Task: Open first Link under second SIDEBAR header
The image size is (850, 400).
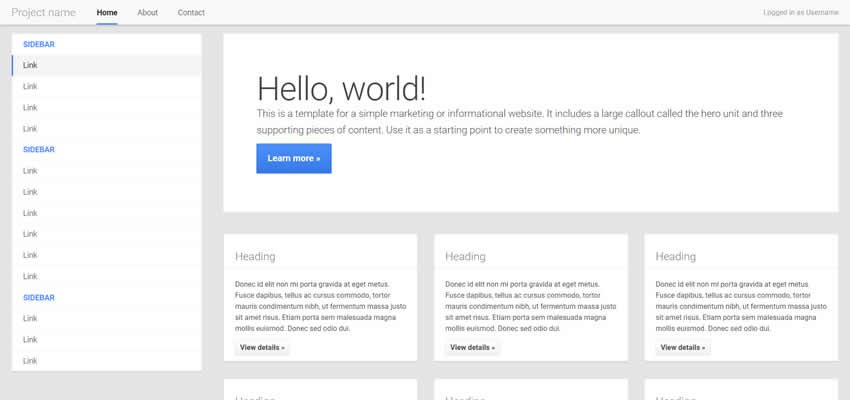Action: click(30, 171)
